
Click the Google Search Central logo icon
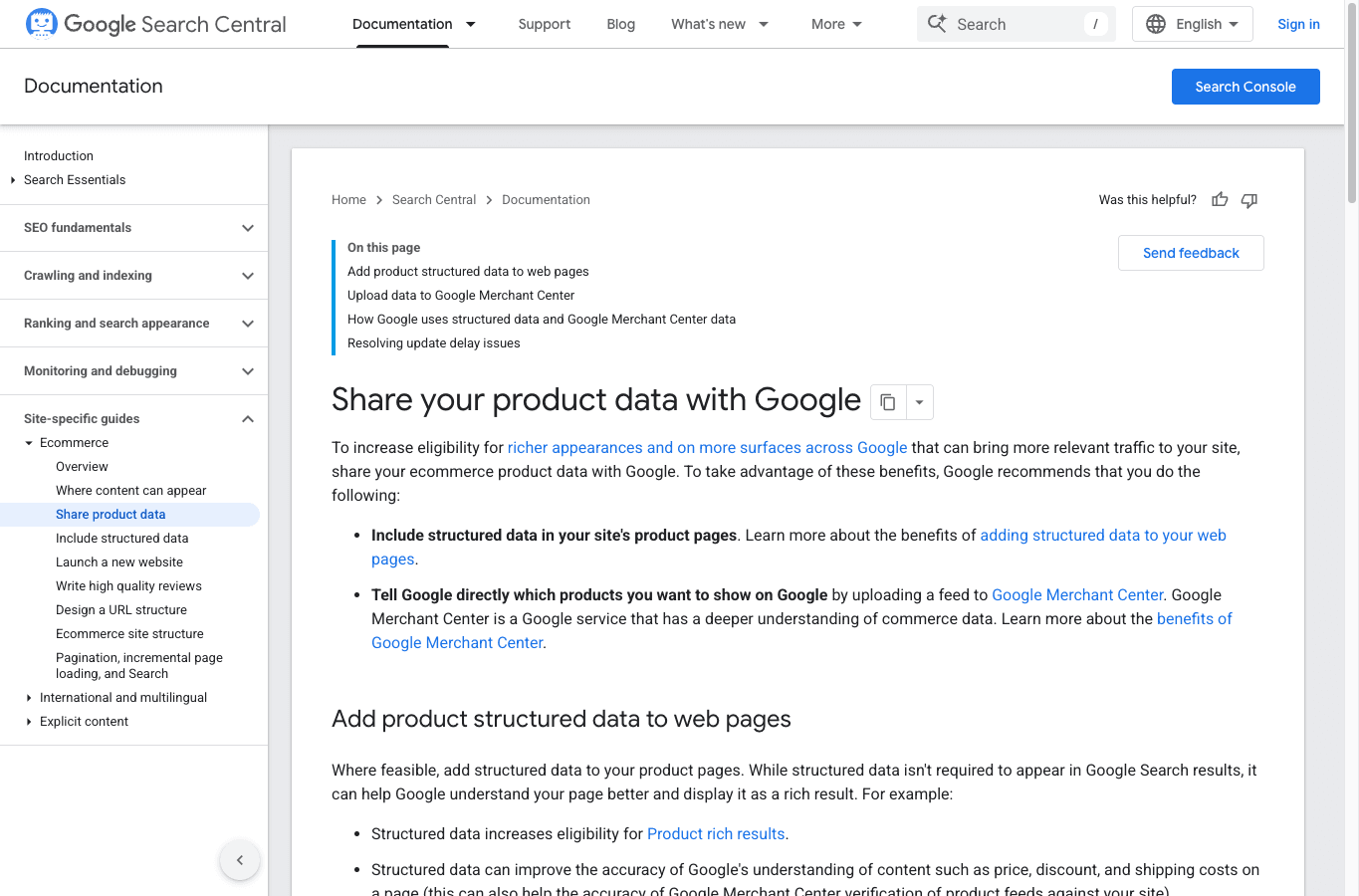click(42, 24)
